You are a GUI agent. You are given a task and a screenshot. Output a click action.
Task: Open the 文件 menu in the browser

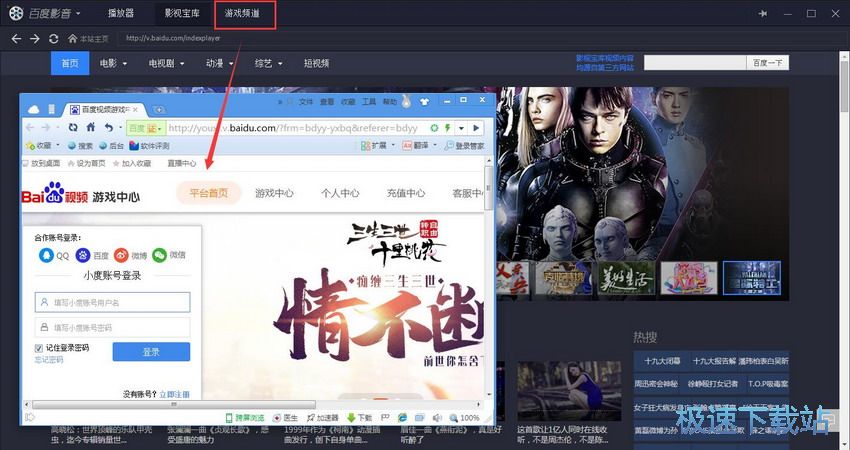click(x=306, y=101)
